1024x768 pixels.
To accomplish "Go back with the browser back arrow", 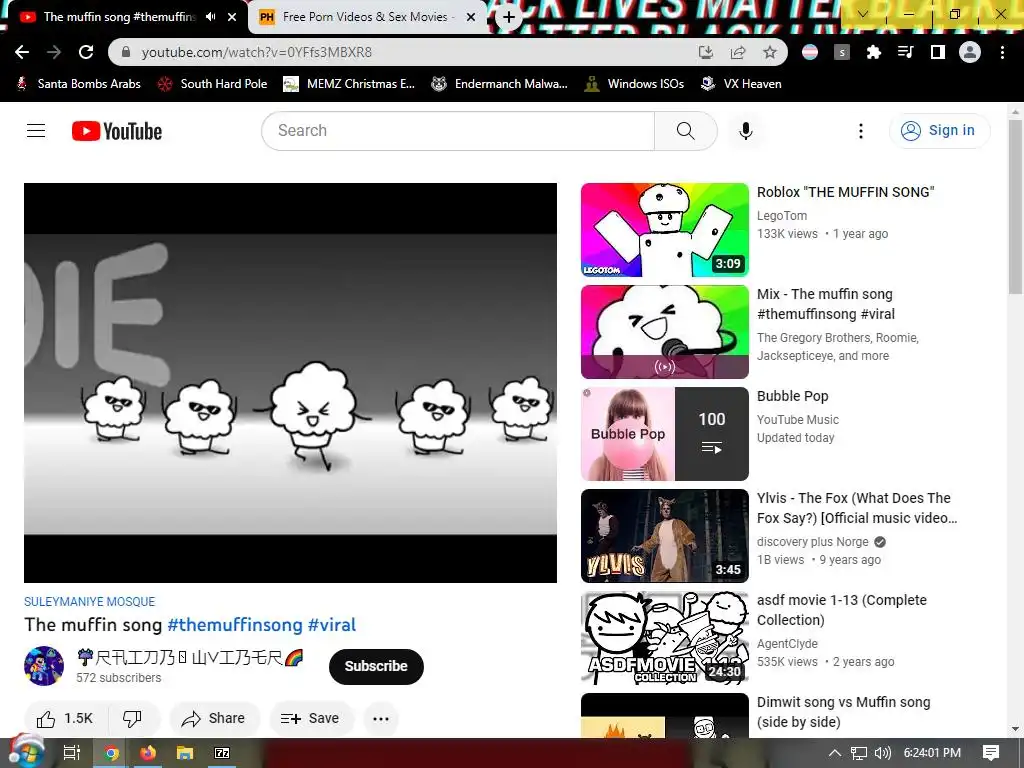I will click(x=22, y=52).
